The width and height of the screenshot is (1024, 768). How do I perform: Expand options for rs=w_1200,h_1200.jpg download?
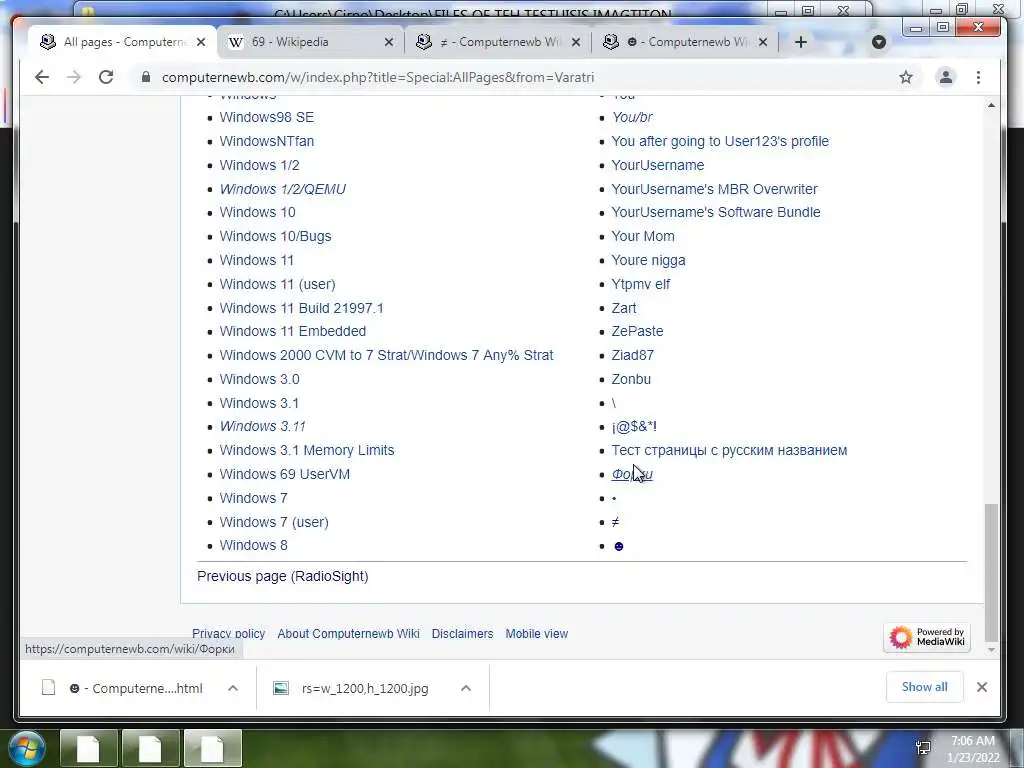click(x=466, y=688)
